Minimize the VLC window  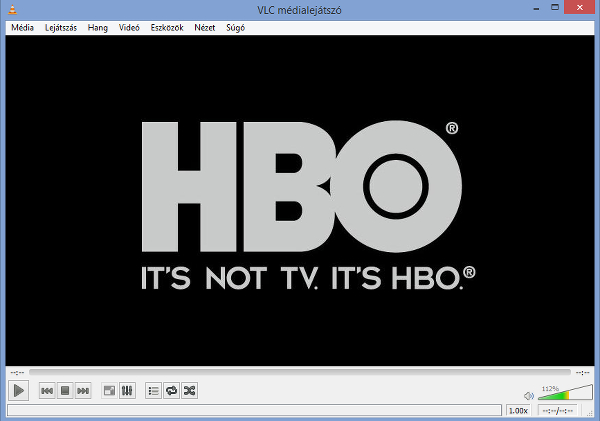pyautogui.click(x=536, y=8)
